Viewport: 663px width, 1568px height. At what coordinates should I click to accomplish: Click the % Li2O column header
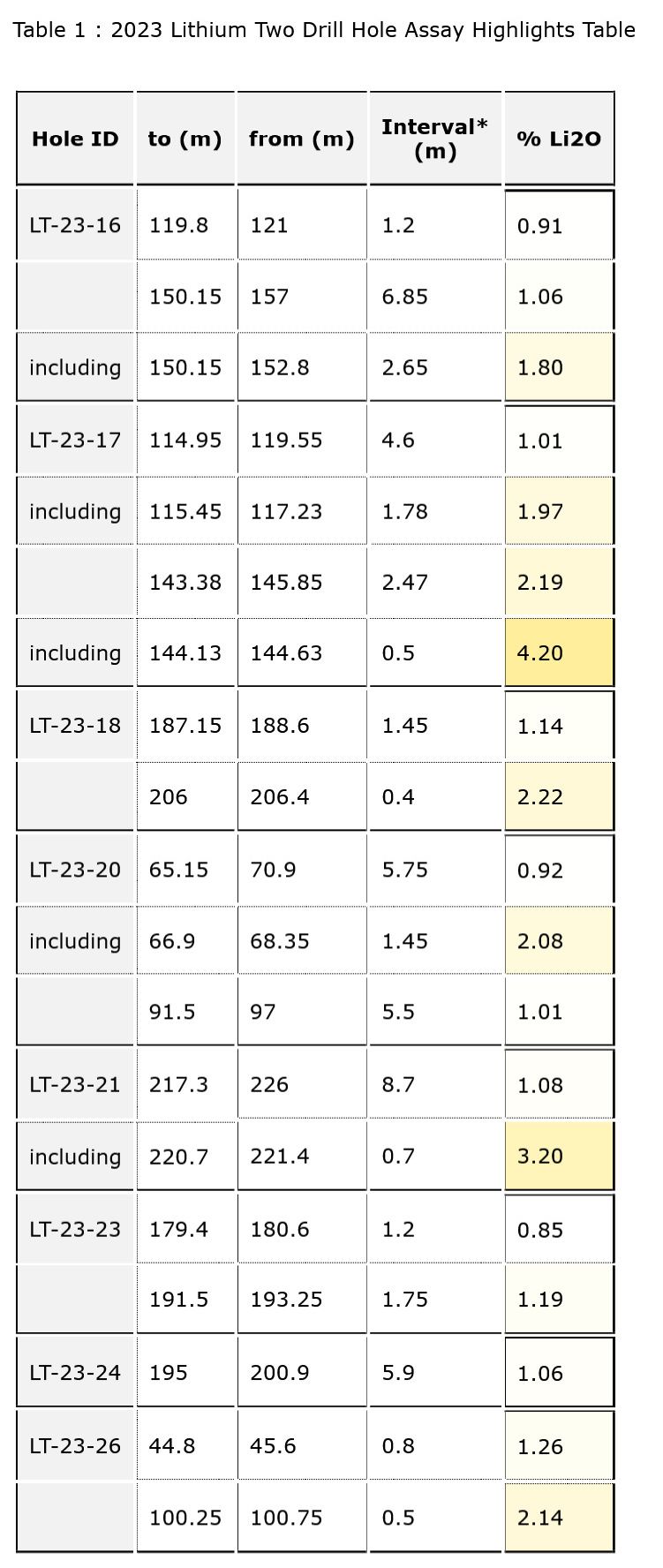coord(559,139)
